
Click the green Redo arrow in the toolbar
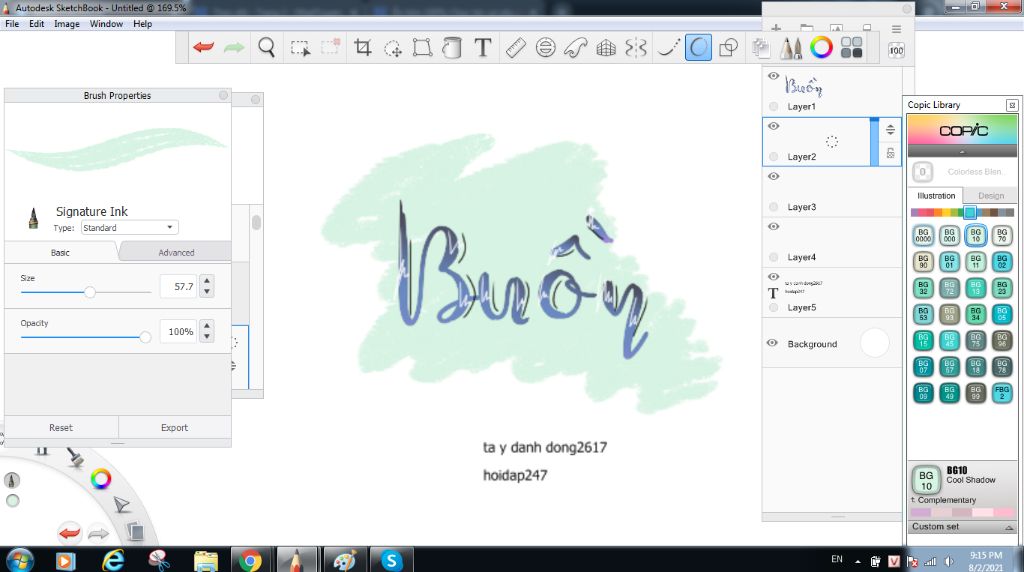coord(234,48)
